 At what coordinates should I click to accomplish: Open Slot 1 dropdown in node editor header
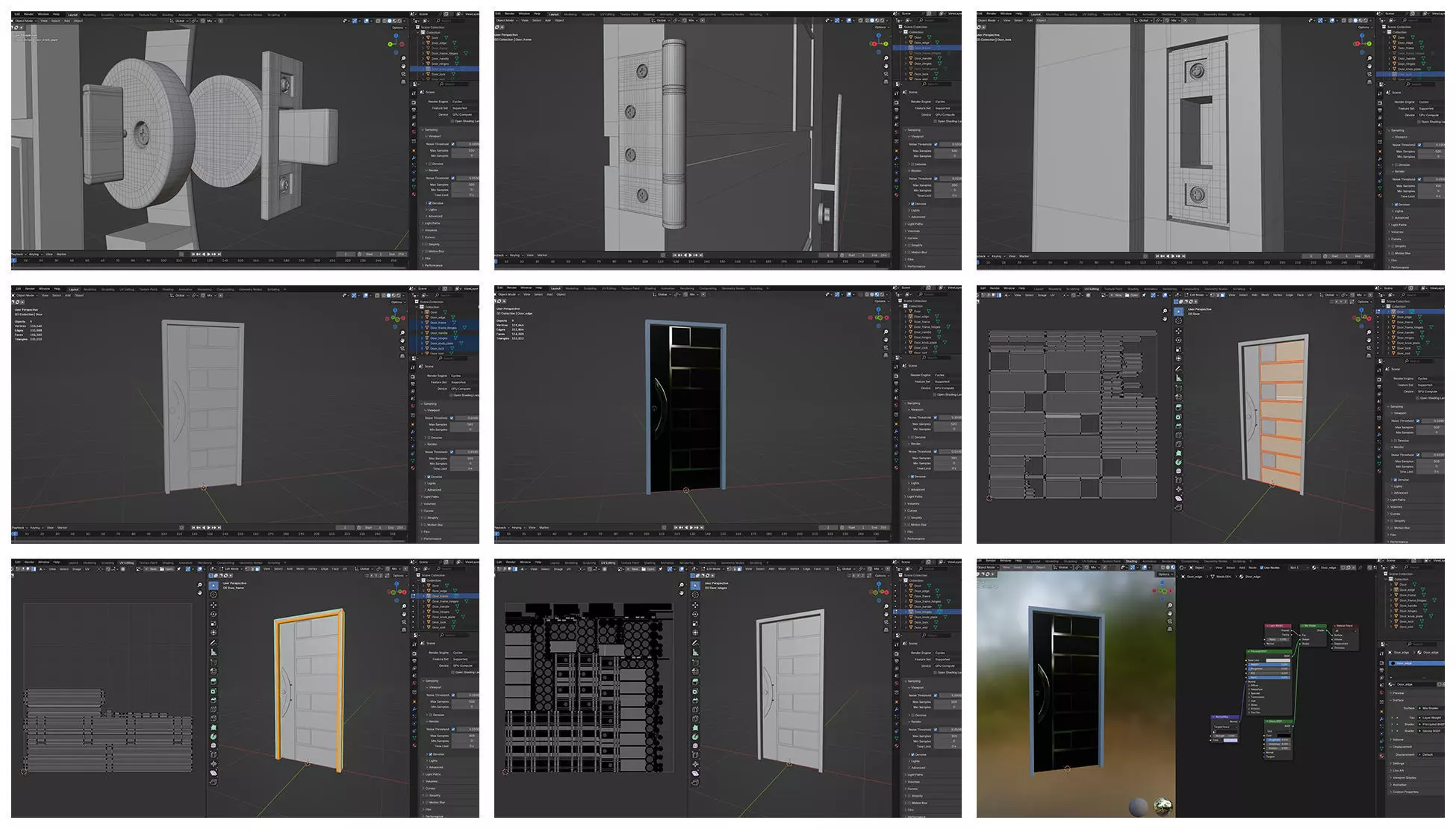click(x=1298, y=568)
